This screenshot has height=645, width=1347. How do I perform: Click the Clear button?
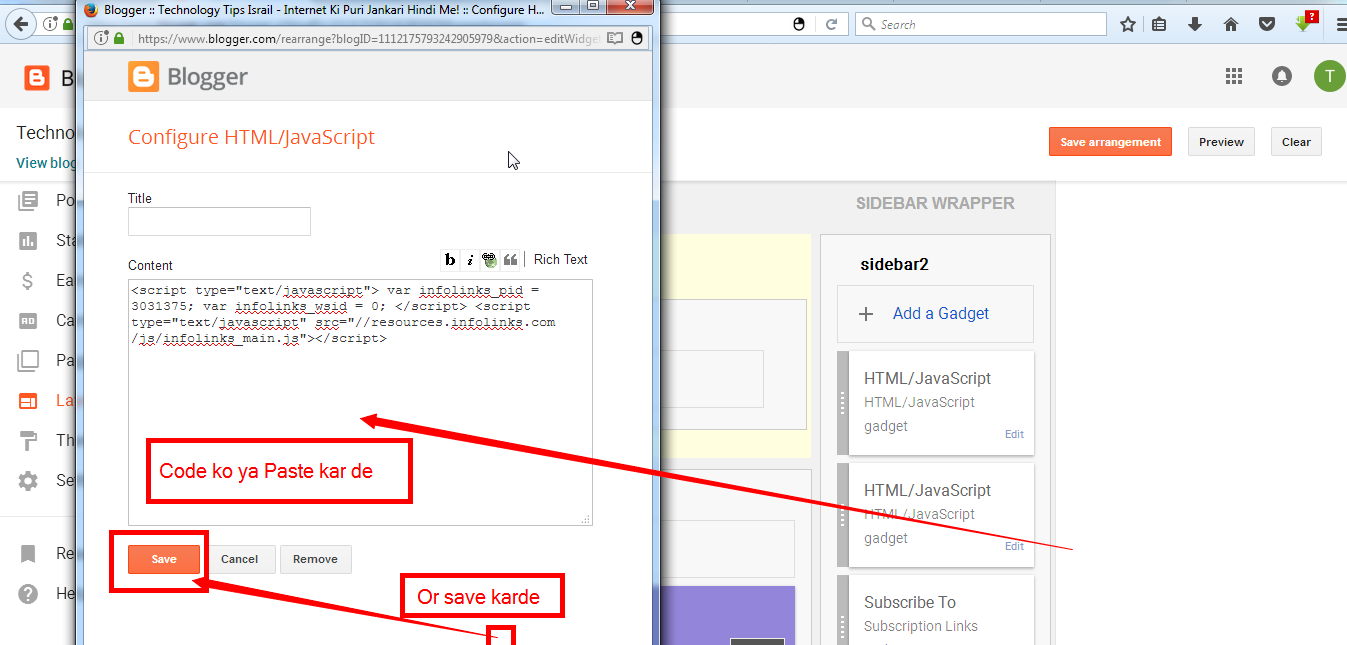(1296, 142)
